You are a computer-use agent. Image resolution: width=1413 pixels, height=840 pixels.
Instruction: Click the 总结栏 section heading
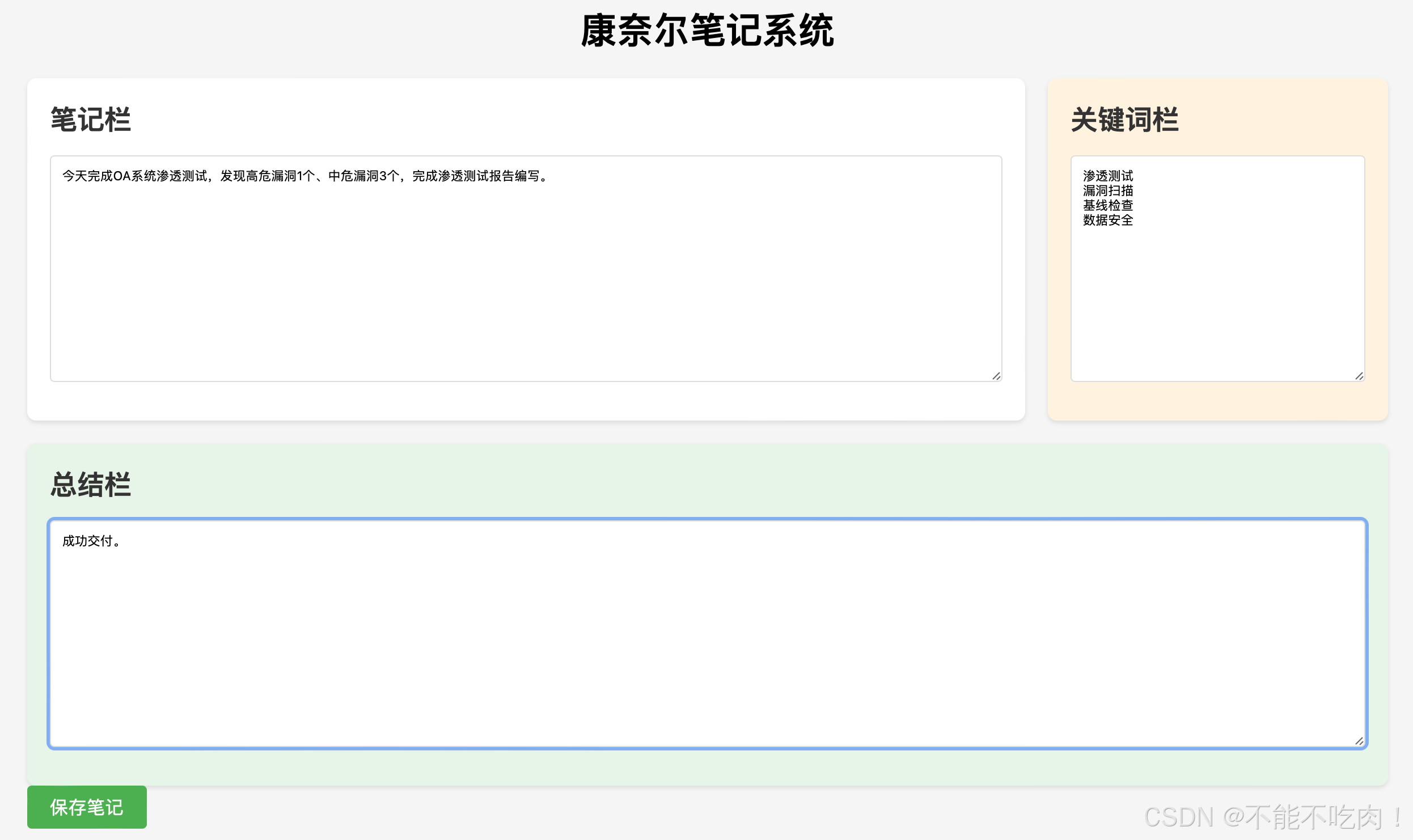tap(91, 485)
